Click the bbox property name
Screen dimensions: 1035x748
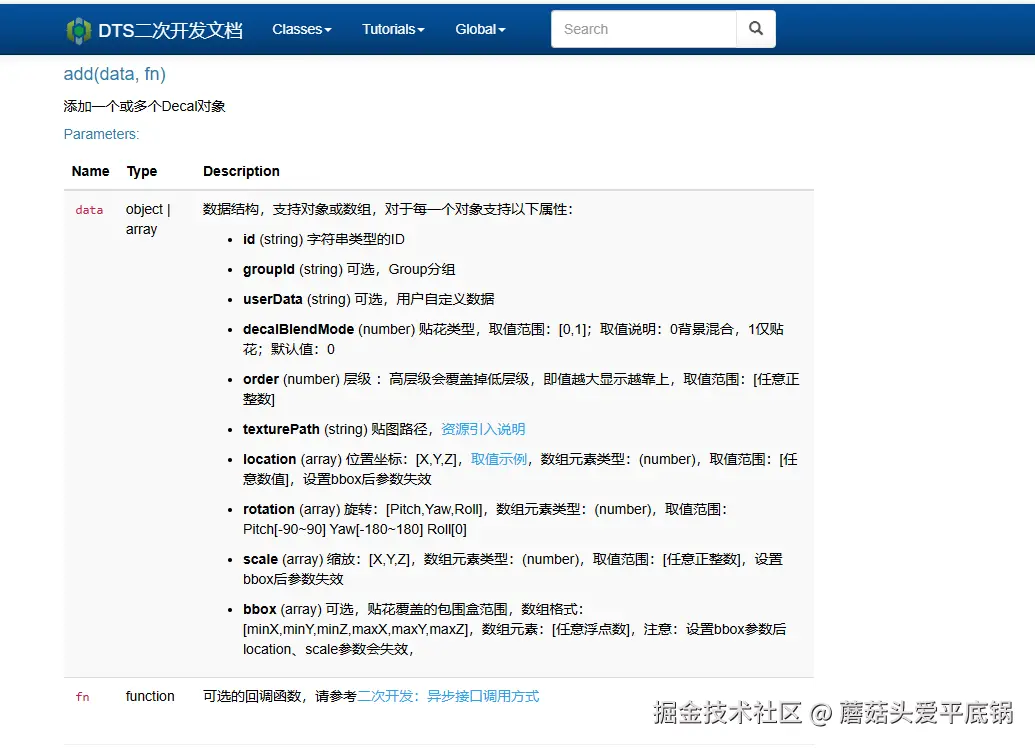coord(259,609)
